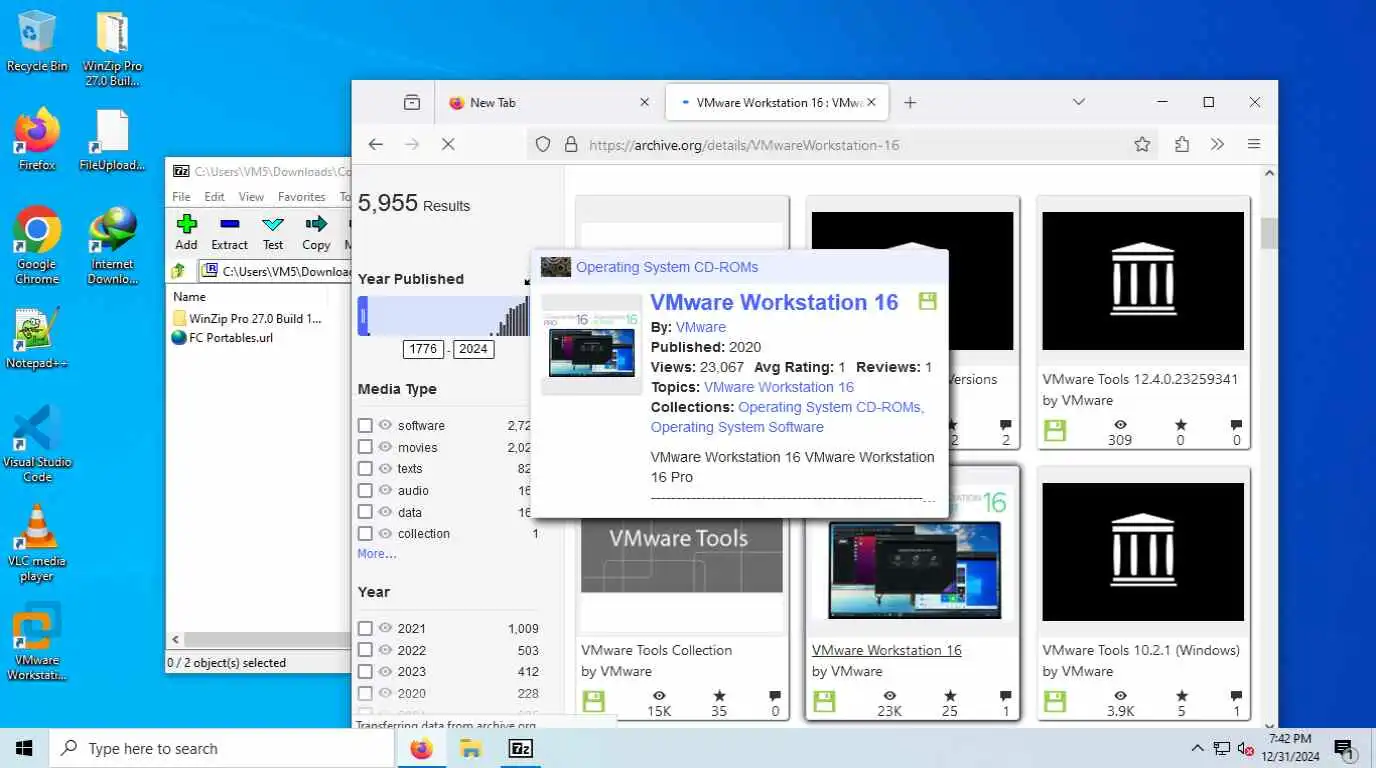Click the 7-Zip Copy button
This screenshot has width=1376, height=768.
point(316,232)
